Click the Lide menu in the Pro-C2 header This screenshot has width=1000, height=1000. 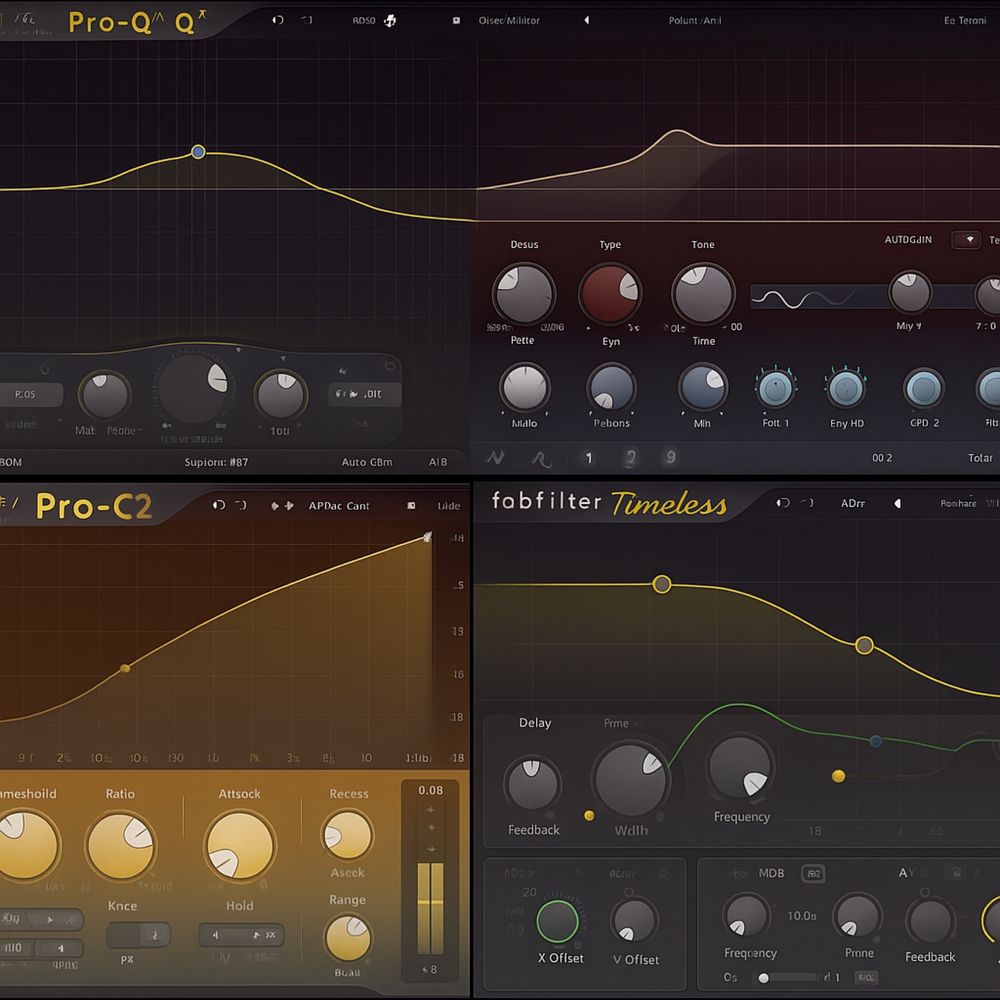(x=448, y=506)
